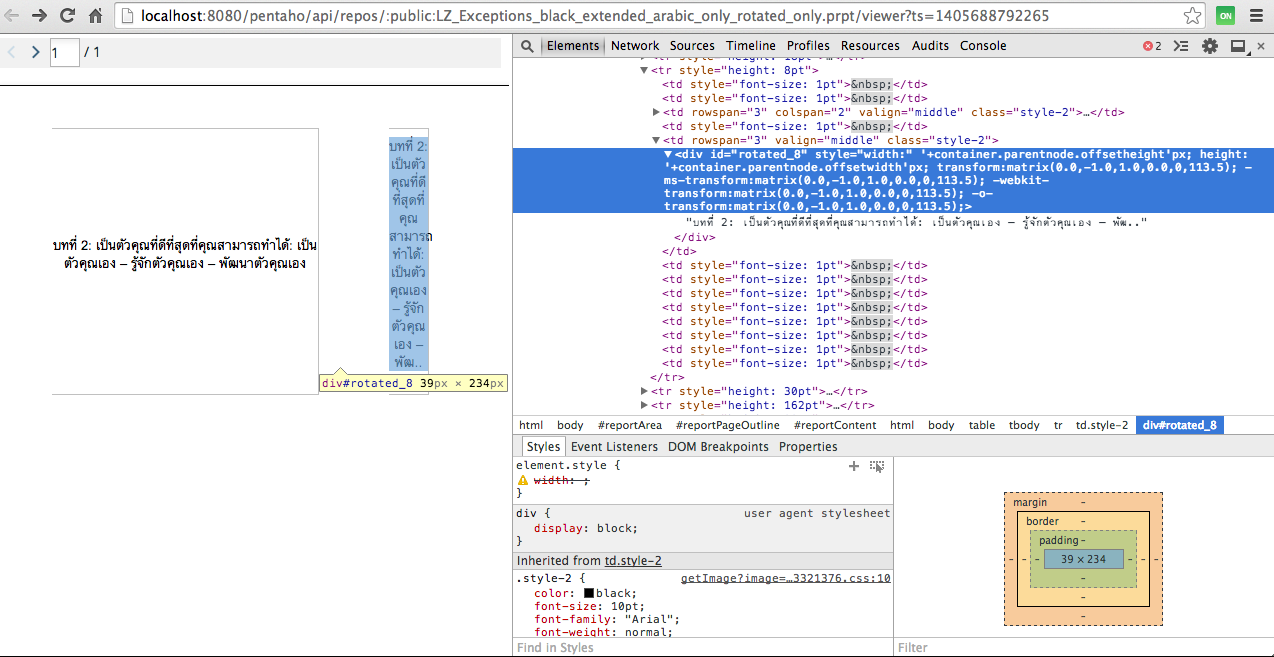Collapse the div#rotated_8 node

[x=668, y=155]
